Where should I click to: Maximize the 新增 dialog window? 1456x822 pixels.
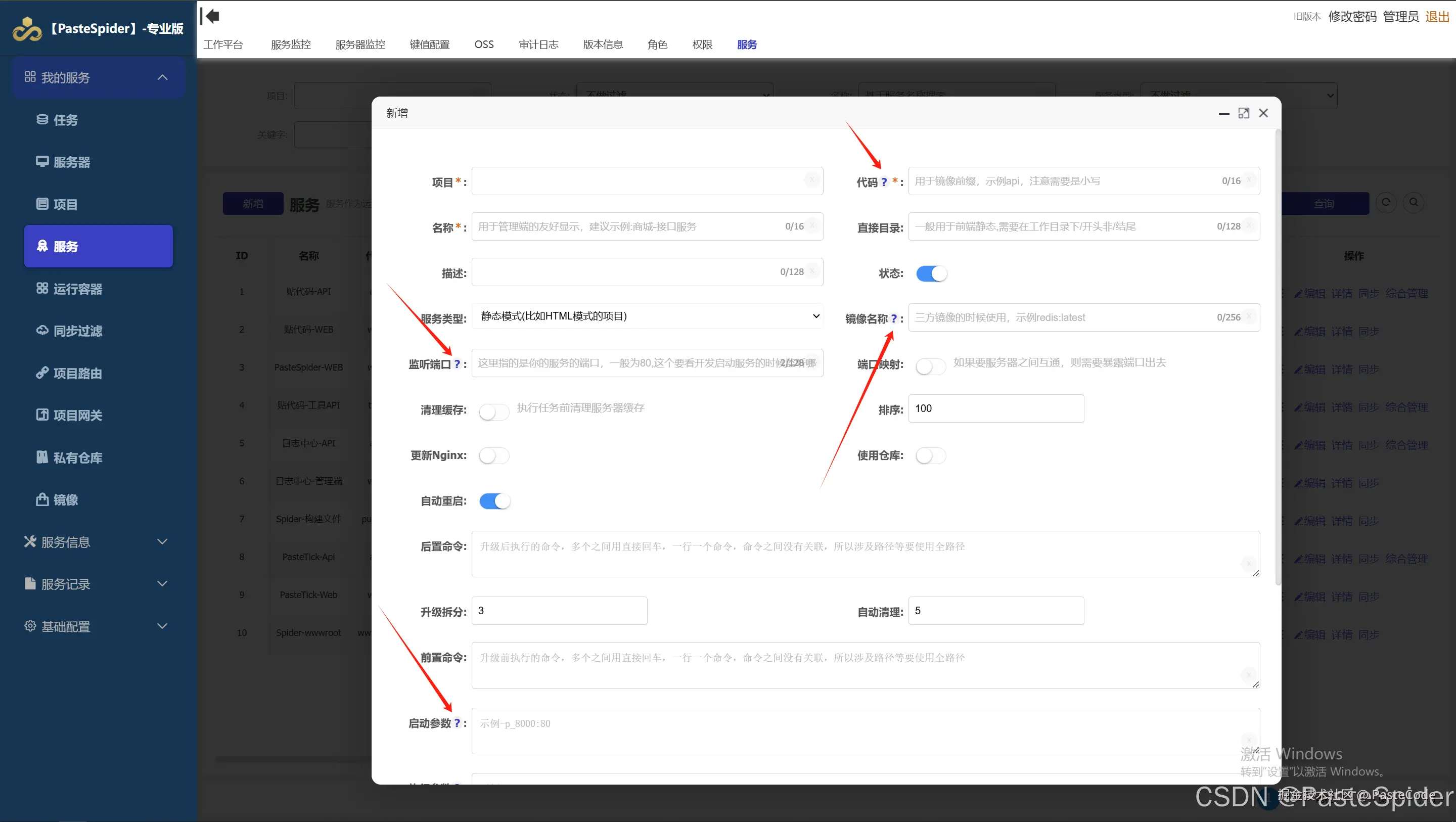(1244, 113)
